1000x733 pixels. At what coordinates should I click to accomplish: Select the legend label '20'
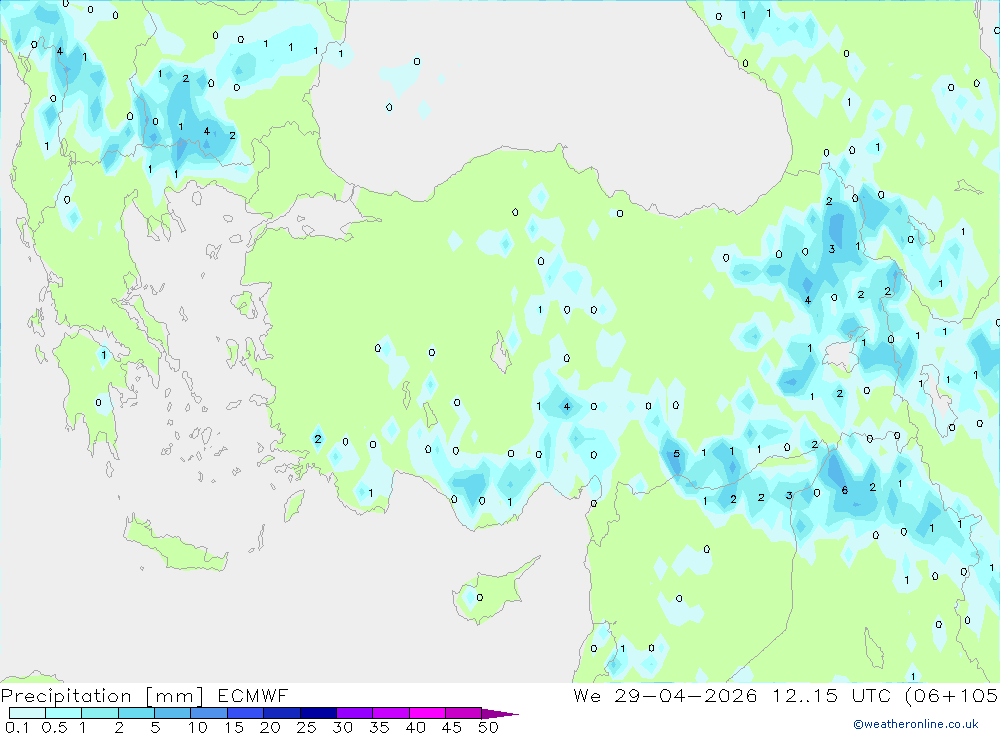270,727
